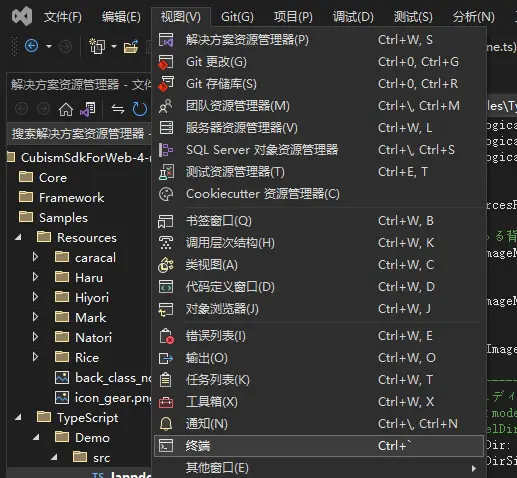Choose 终端 from the View menu
The width and height of the screenshot is (517, 478).
pos(319,446)
